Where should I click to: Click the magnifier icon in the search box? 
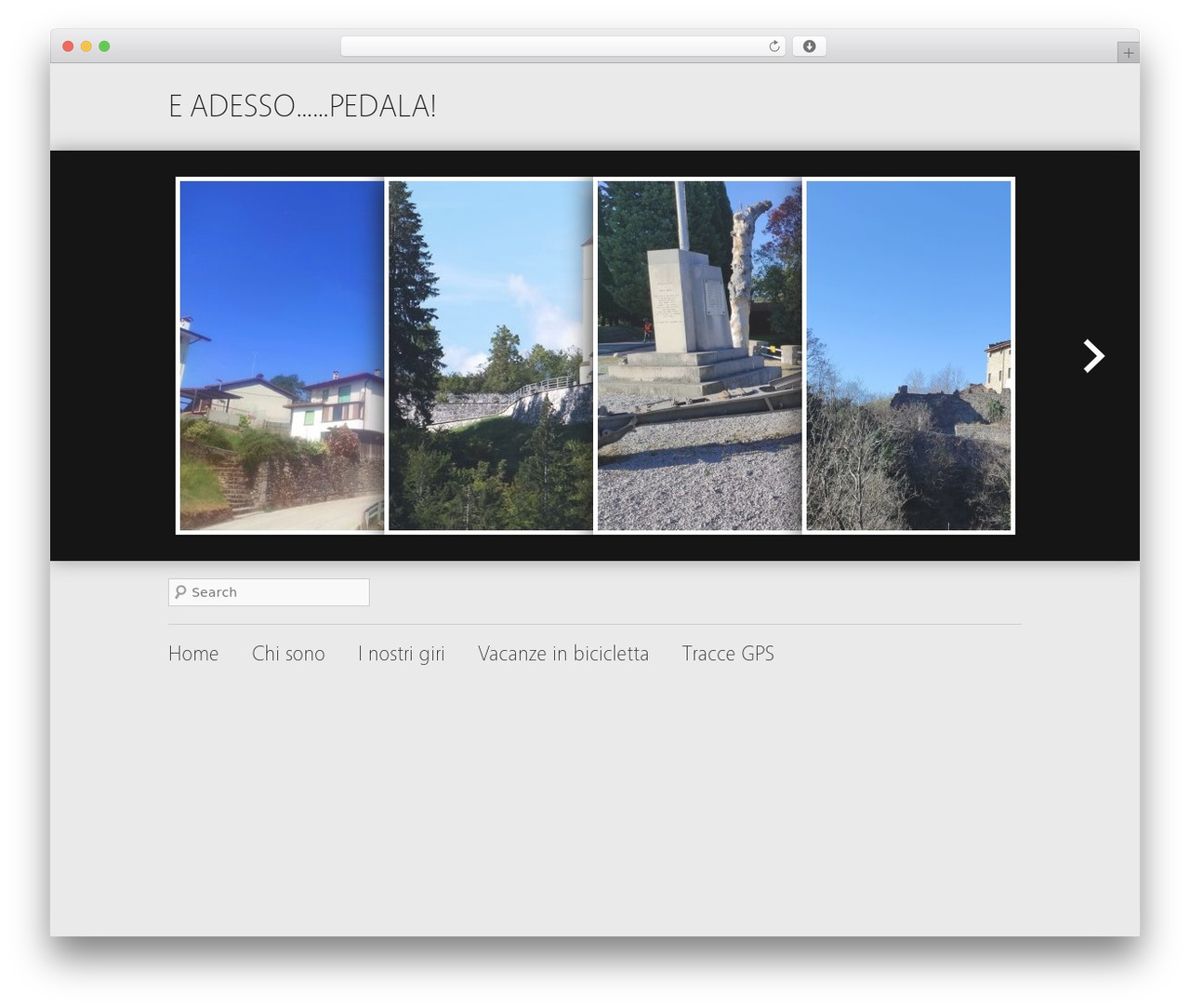pos(180,592)
